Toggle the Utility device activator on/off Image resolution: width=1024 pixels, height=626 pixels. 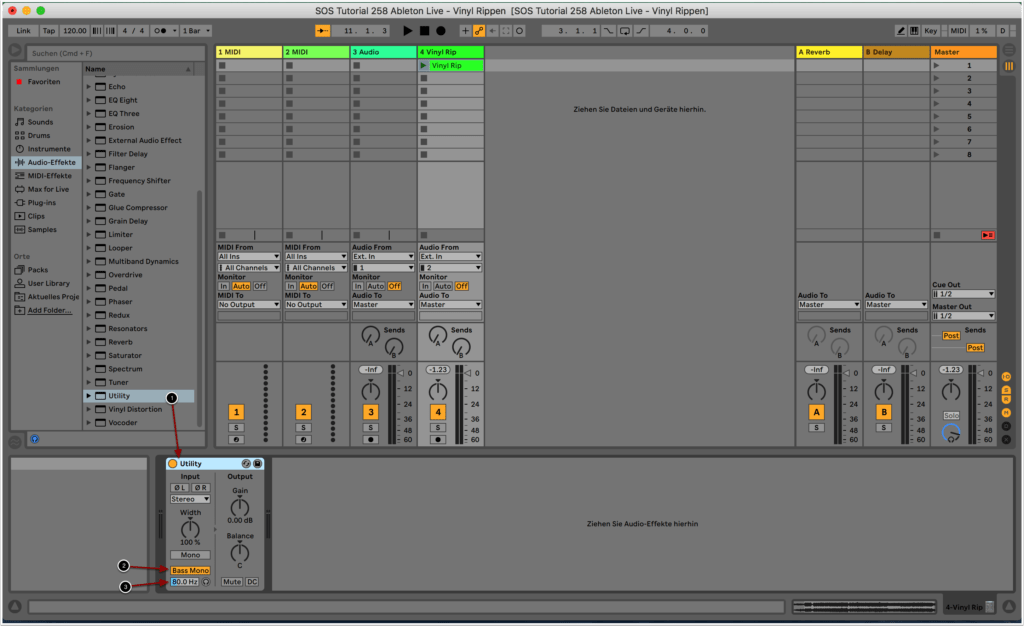coord(173,464)
